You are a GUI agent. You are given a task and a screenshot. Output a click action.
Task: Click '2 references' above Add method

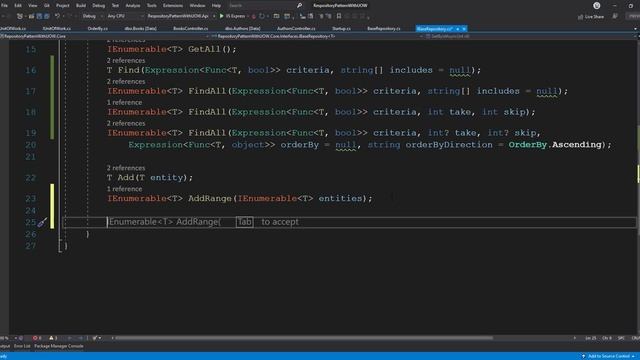(126, 168)
